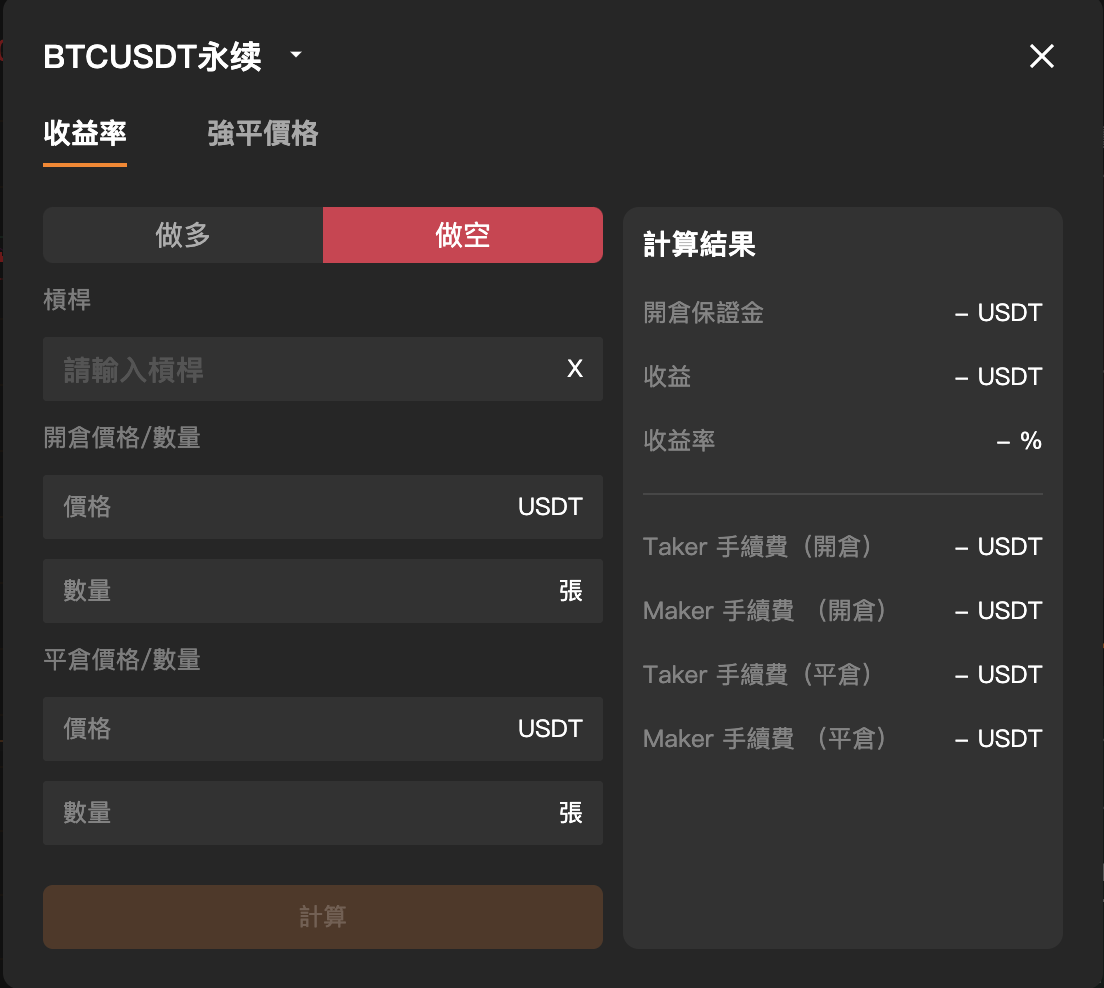Click the BTCUSDT永续 title text

[152, 56]
